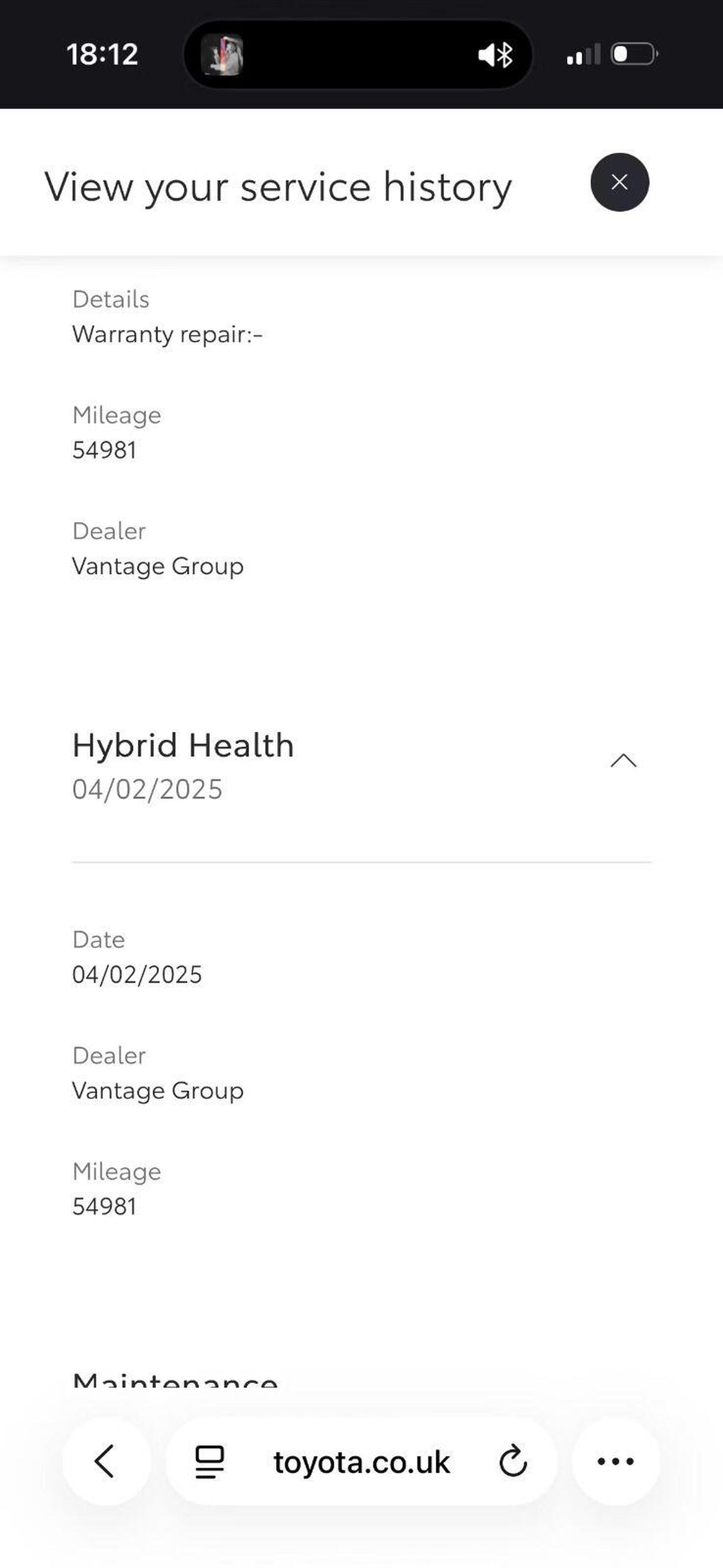
Task: Tap the media thumbnail in Dynamic Island
Action: 222,55
